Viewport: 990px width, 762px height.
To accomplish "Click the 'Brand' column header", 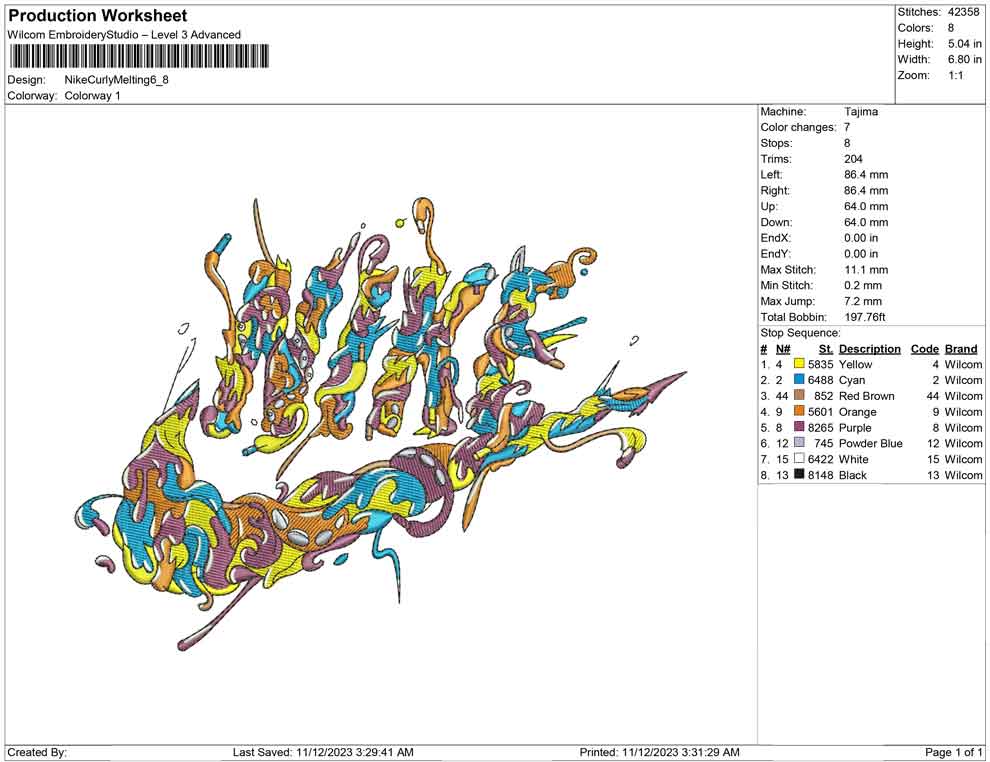I will pyautogui.click(x=961, y=348).
